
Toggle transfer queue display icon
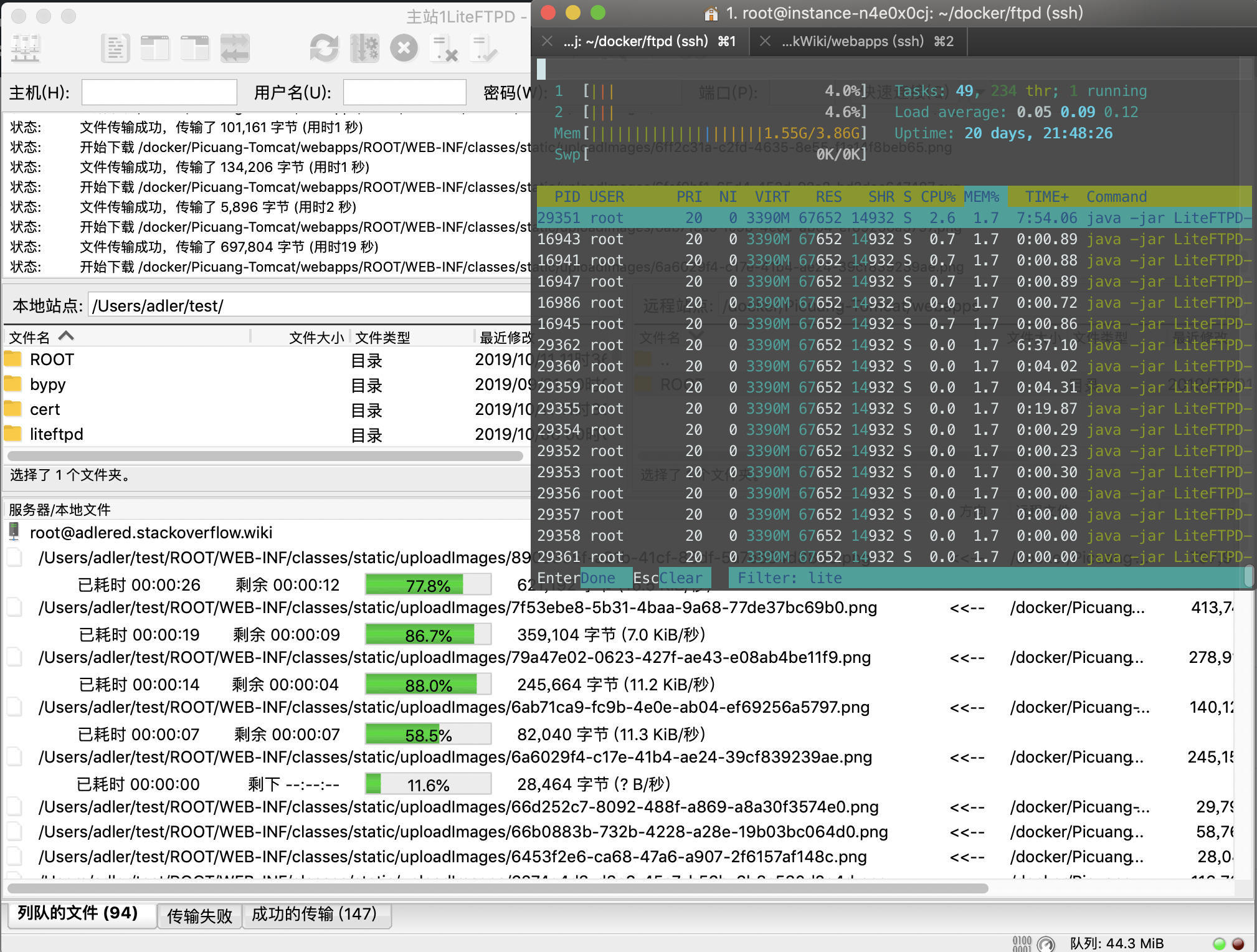[x=235, y=48]
